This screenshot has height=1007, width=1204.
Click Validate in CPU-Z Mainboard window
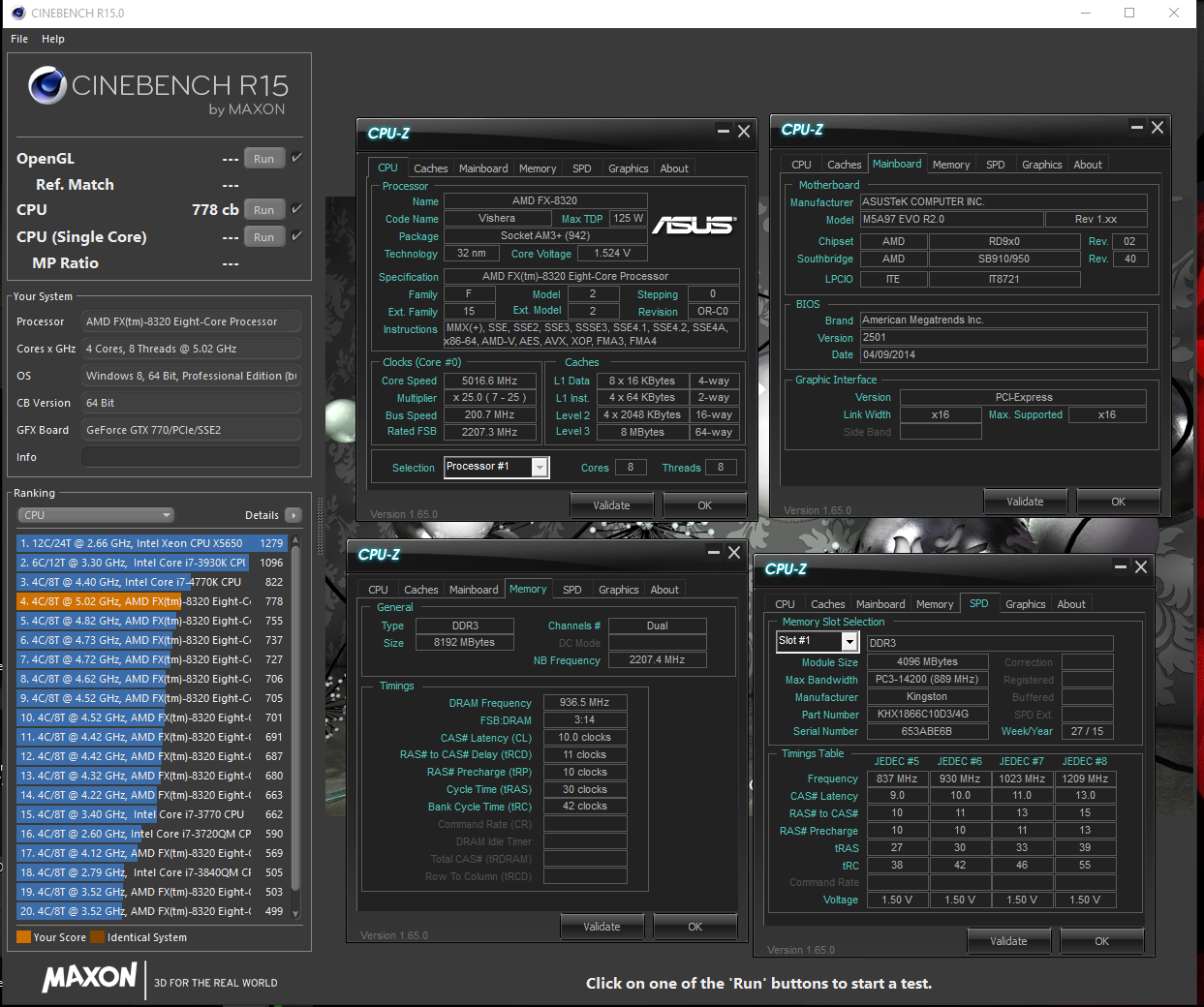1025,502
